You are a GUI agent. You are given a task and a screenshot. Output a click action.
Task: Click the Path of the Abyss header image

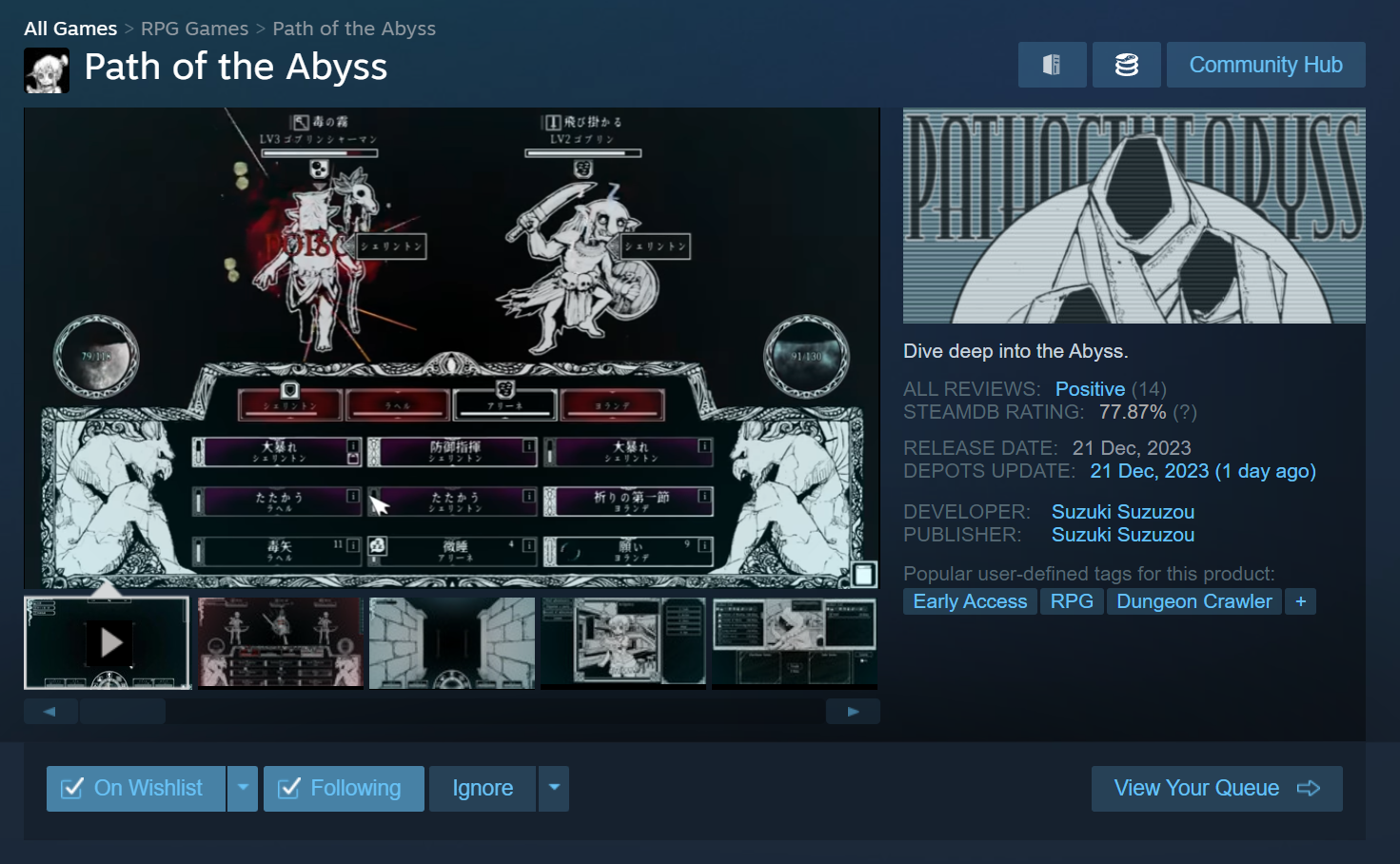[x=1134, y=216]
